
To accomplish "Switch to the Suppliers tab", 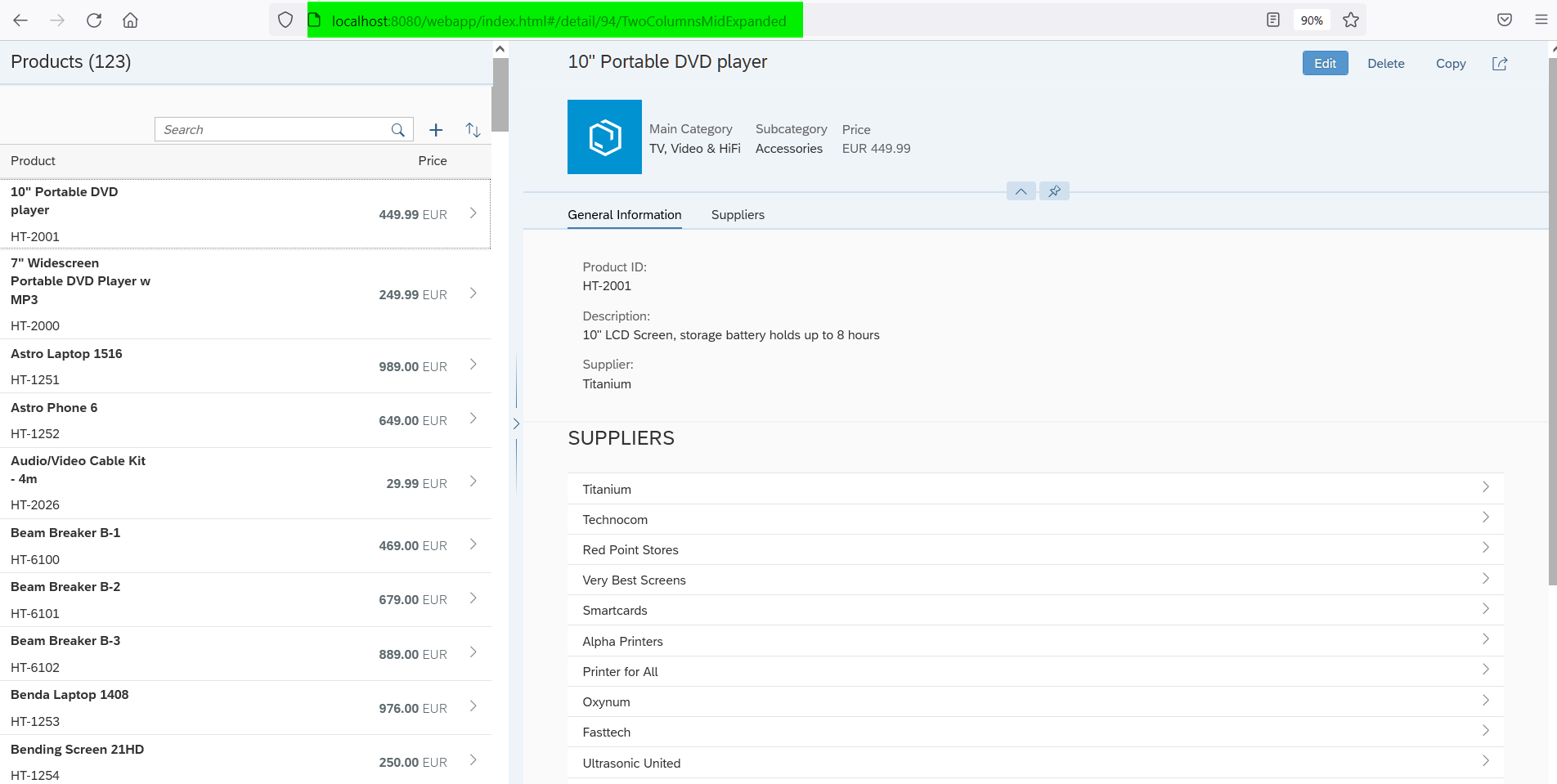I will tap(738, 215).
